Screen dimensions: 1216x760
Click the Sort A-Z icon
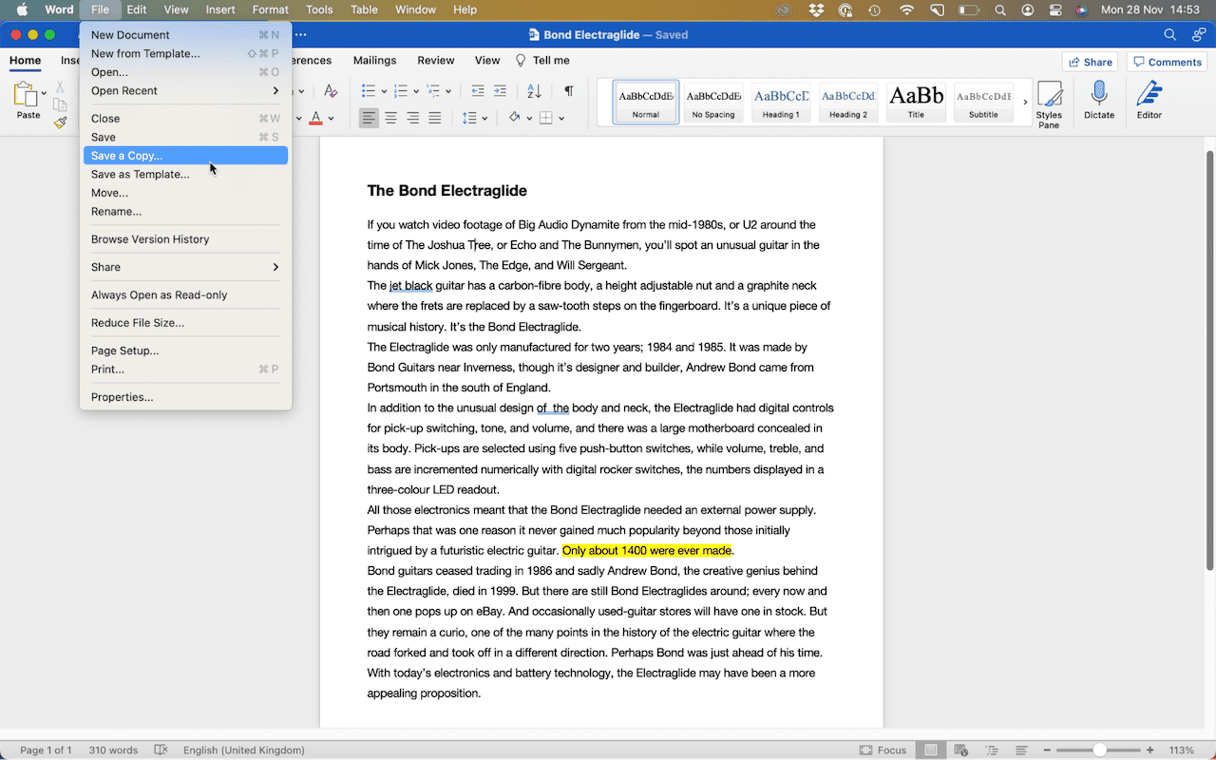(534, 91)
